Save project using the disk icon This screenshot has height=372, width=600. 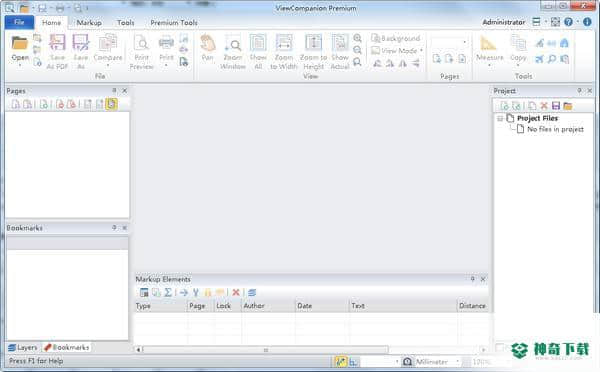pyautogui.click(x=556, y=106)
